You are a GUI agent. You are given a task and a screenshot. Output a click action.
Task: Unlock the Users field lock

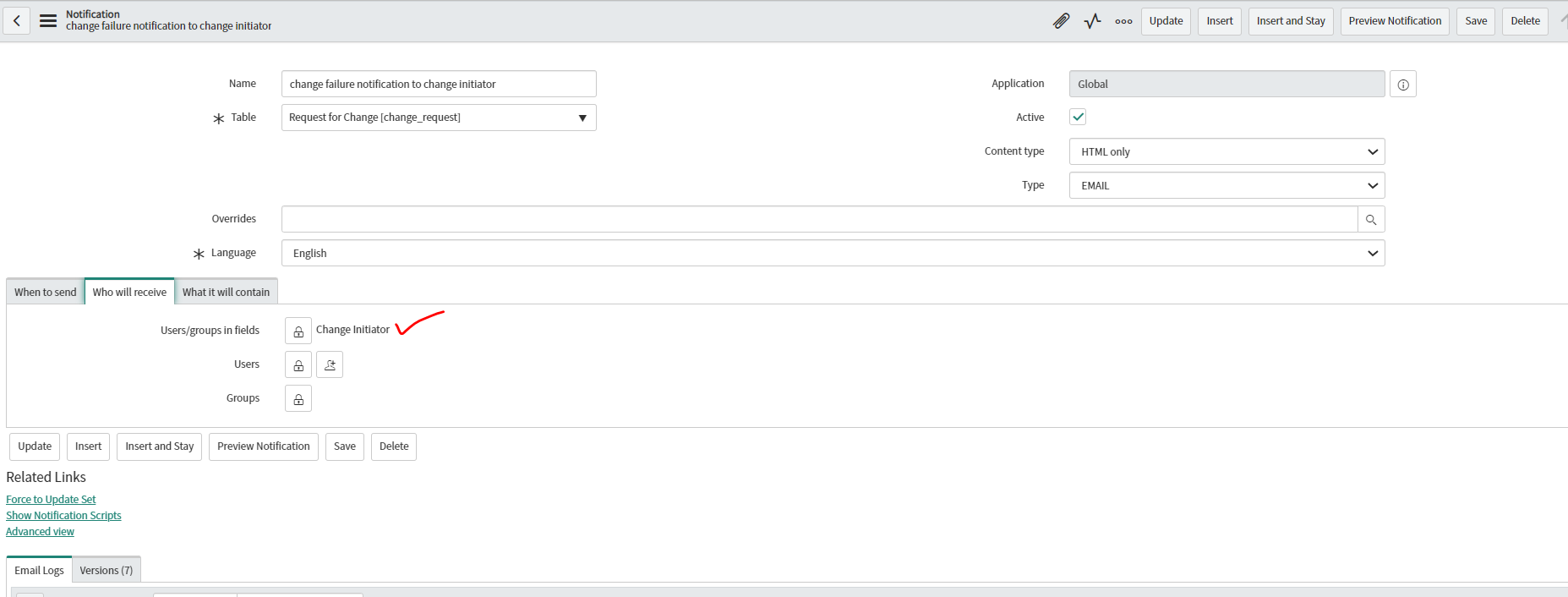[x=298, y=364]
